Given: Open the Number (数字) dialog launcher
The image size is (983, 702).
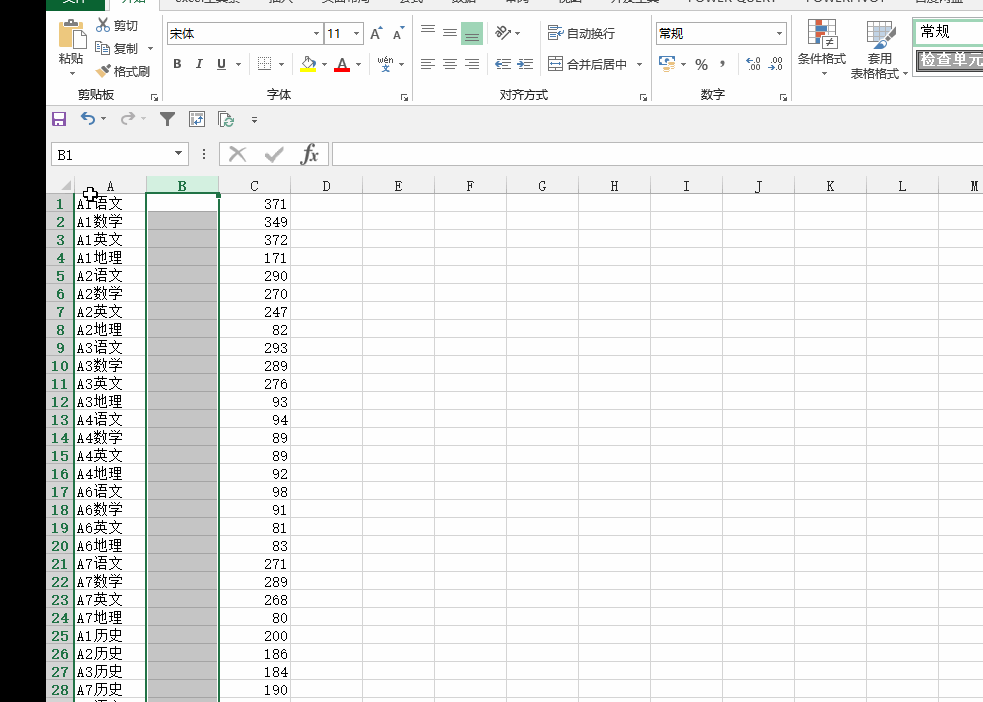Looking at the screenshot, I should [783, 97].
